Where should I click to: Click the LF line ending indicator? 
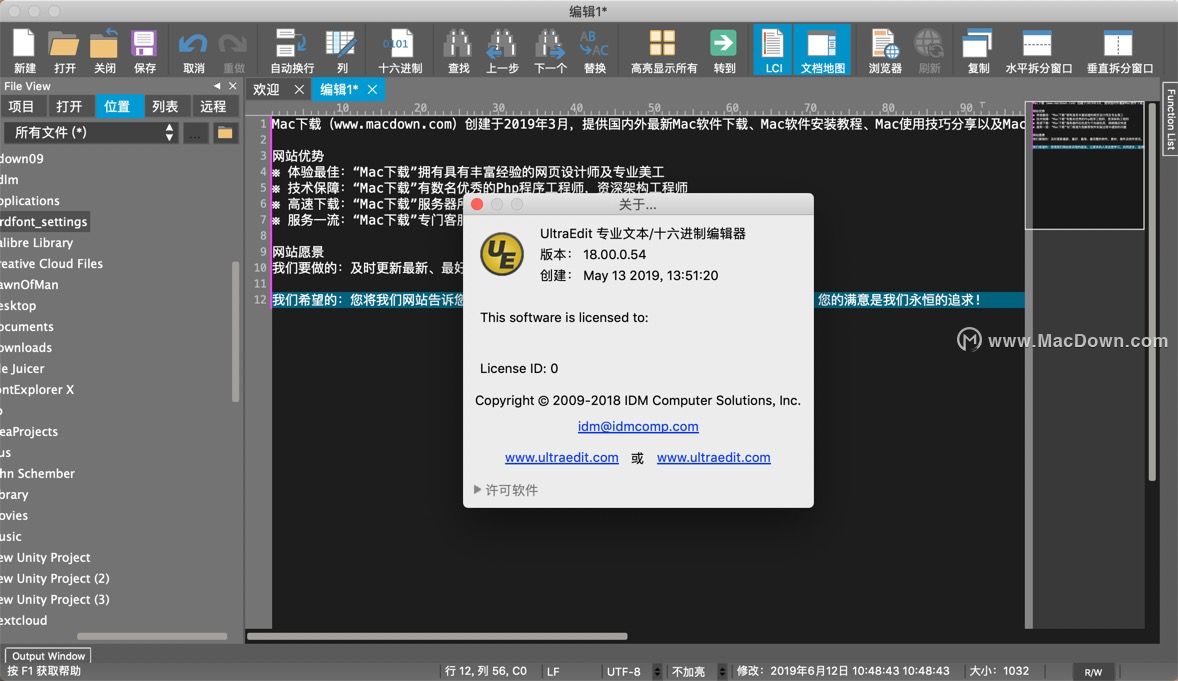pyautogui.click(x=553, y=671)
